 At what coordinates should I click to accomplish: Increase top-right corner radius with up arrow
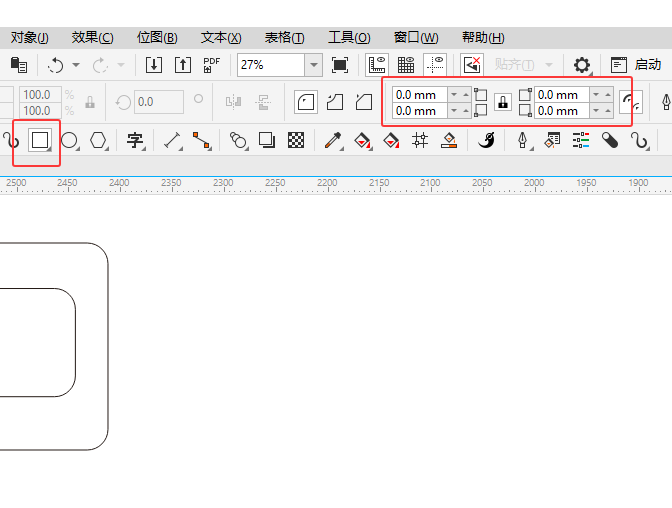coord(608,94)
